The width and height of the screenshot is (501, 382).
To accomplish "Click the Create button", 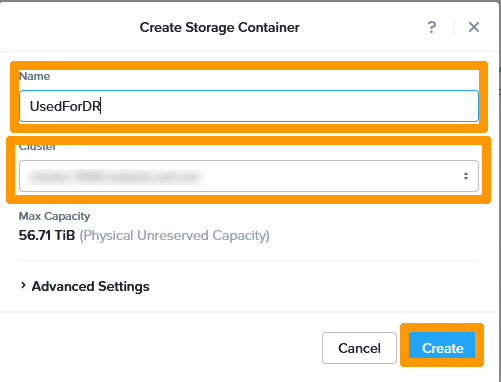I will (x=442, y=348).
